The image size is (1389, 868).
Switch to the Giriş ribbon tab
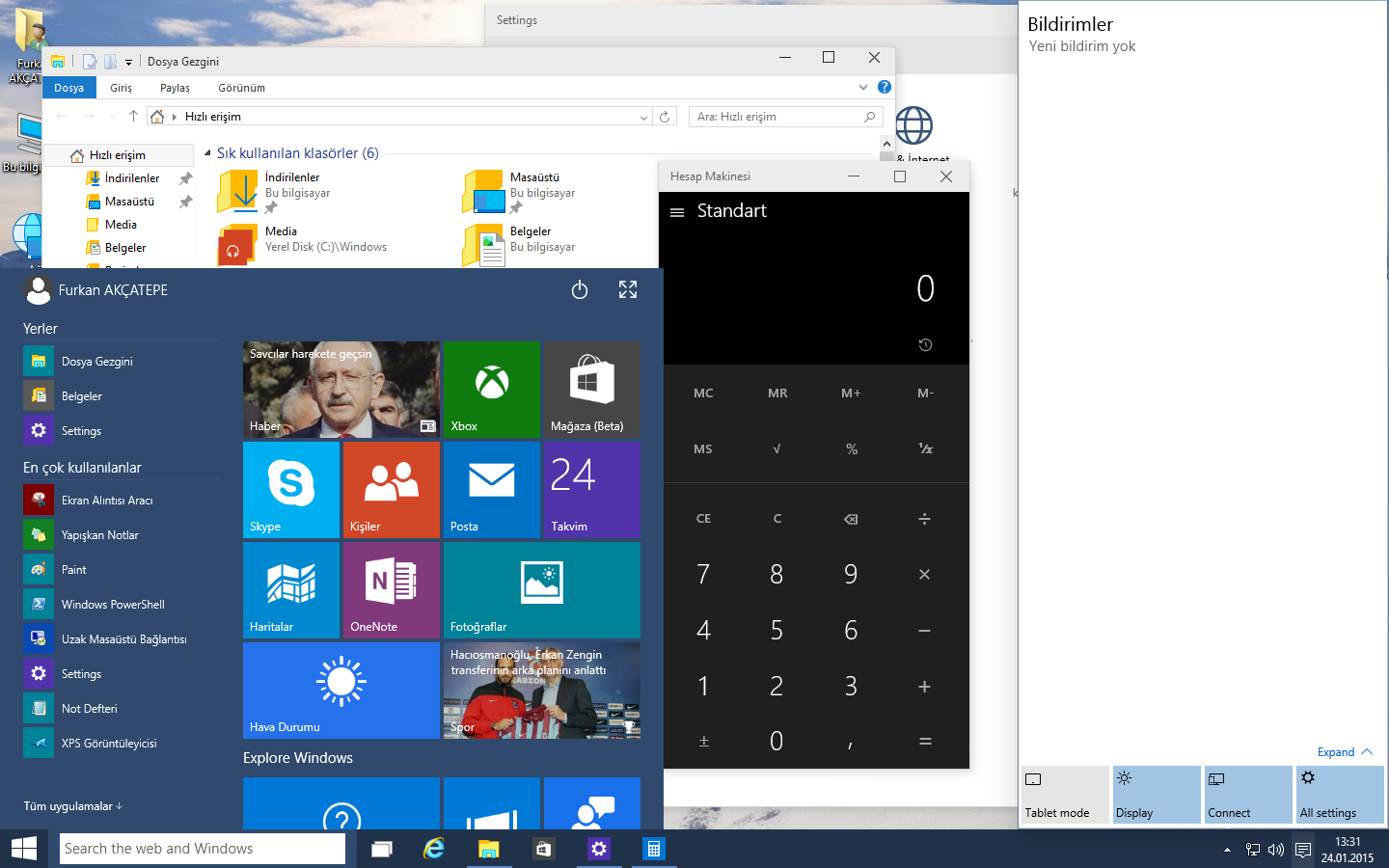(121, 88)
